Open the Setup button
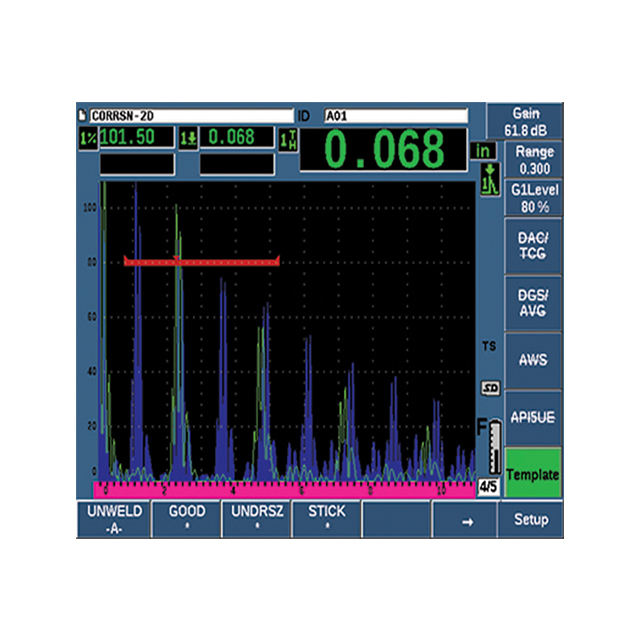 coord(531,519)
